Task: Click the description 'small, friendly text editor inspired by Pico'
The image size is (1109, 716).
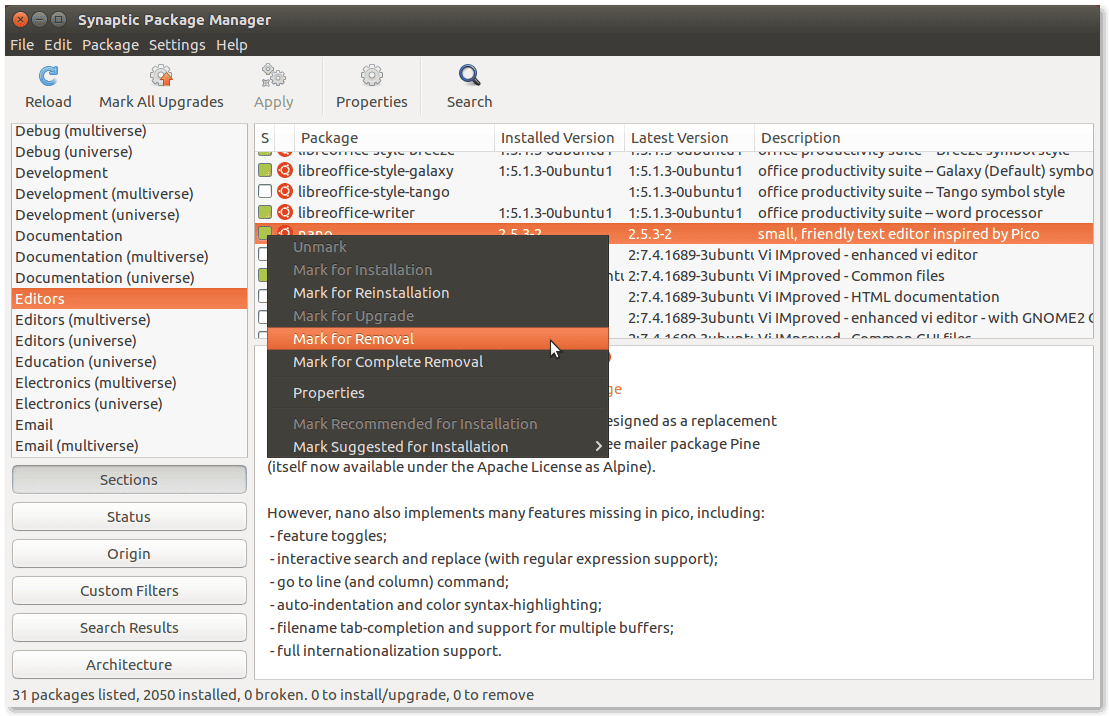Action: coord(898,233)
